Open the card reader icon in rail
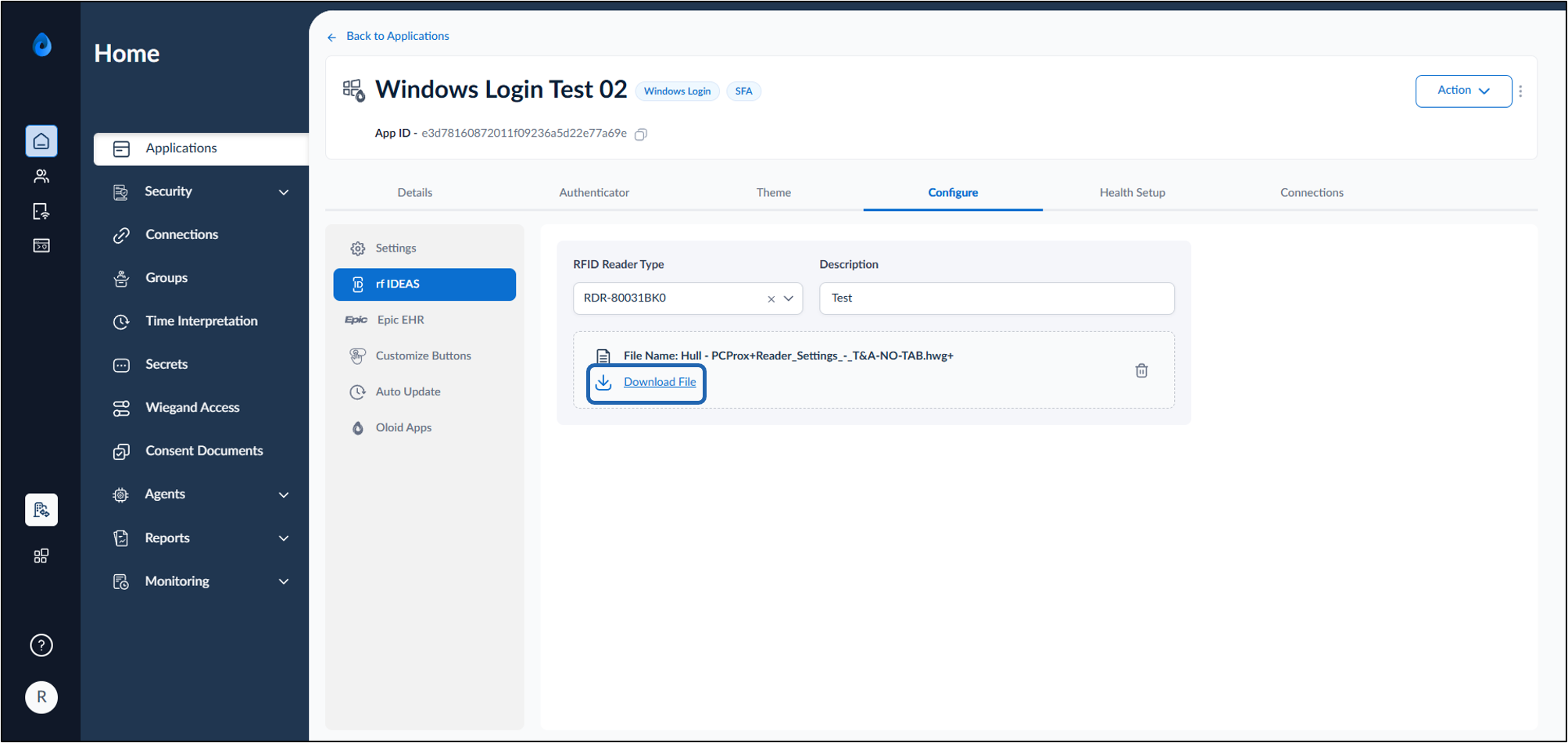Image resolution: width=1568 pixels, height=743 pixels. point(41,245)
